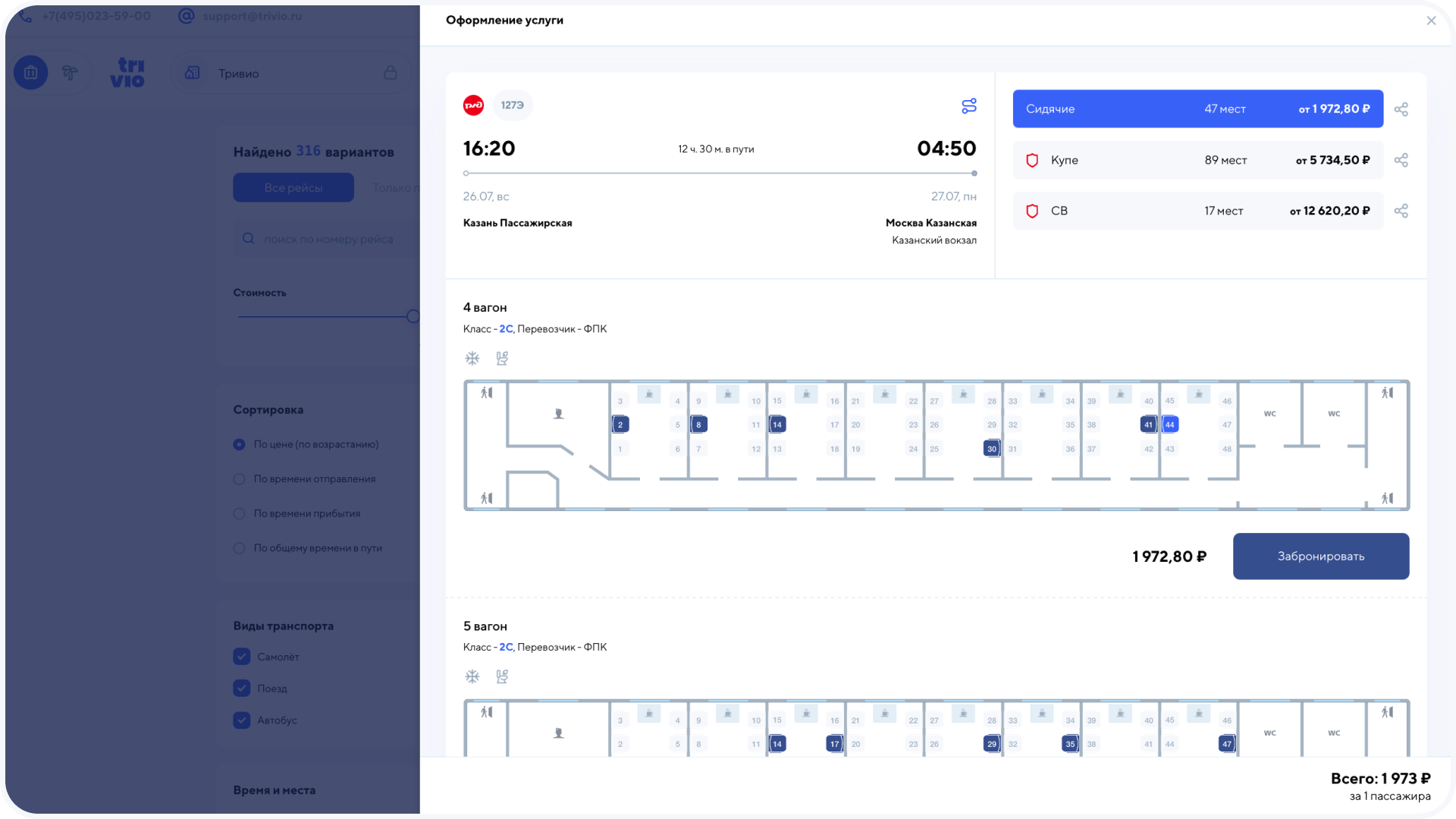Screen dimensions: 1456x819
Task: Select sorting По общему времени в пути
Action: click(x=239, y=548)
